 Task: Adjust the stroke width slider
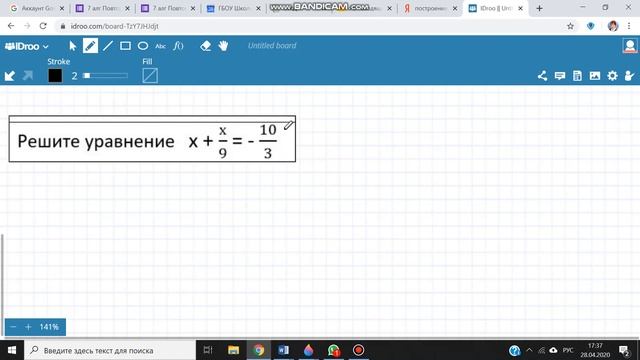pyautogui.click(x=105, y=76)
